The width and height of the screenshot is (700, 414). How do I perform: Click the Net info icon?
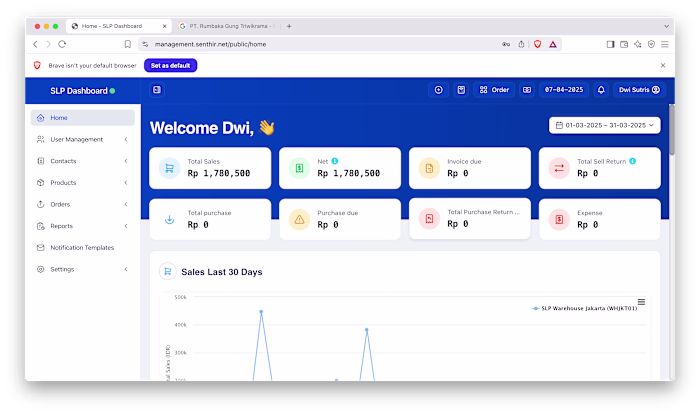pyautogui.click(x=335, y=161)
